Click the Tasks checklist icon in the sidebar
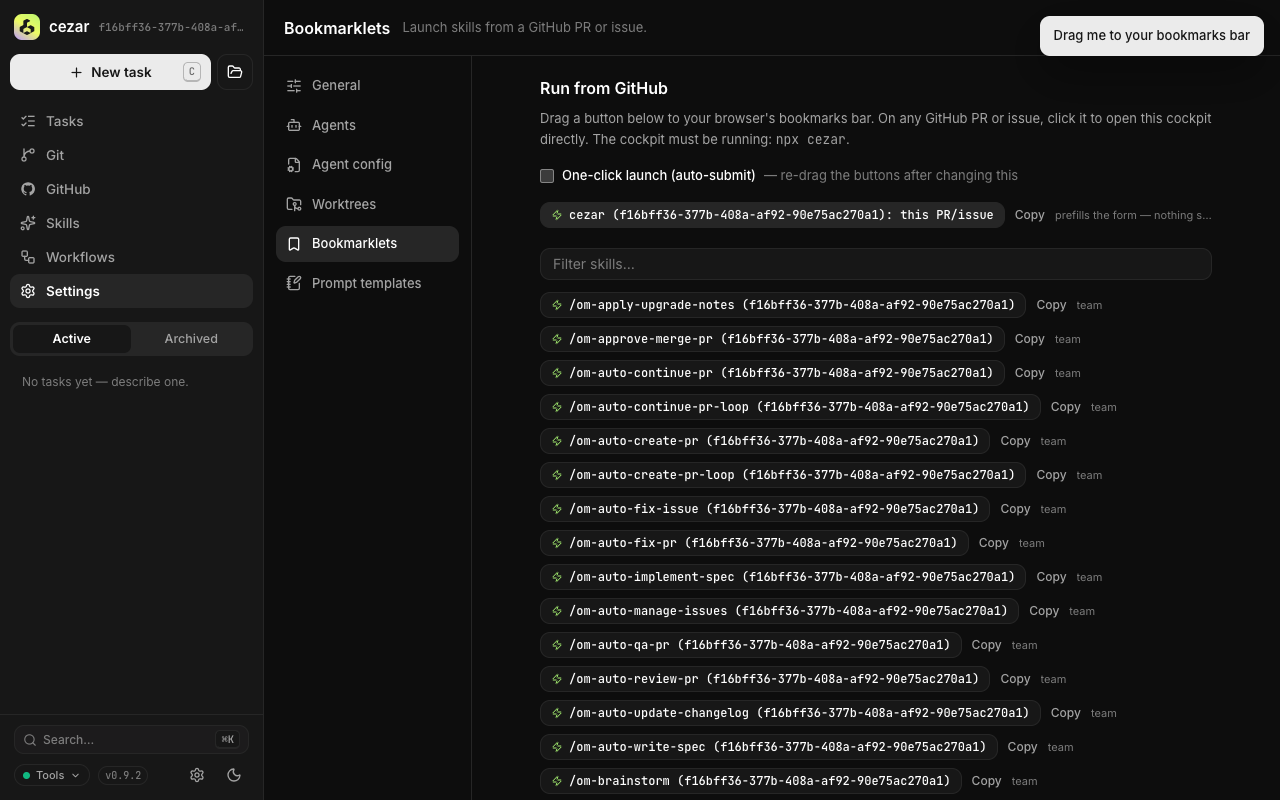 click(28, 121)
